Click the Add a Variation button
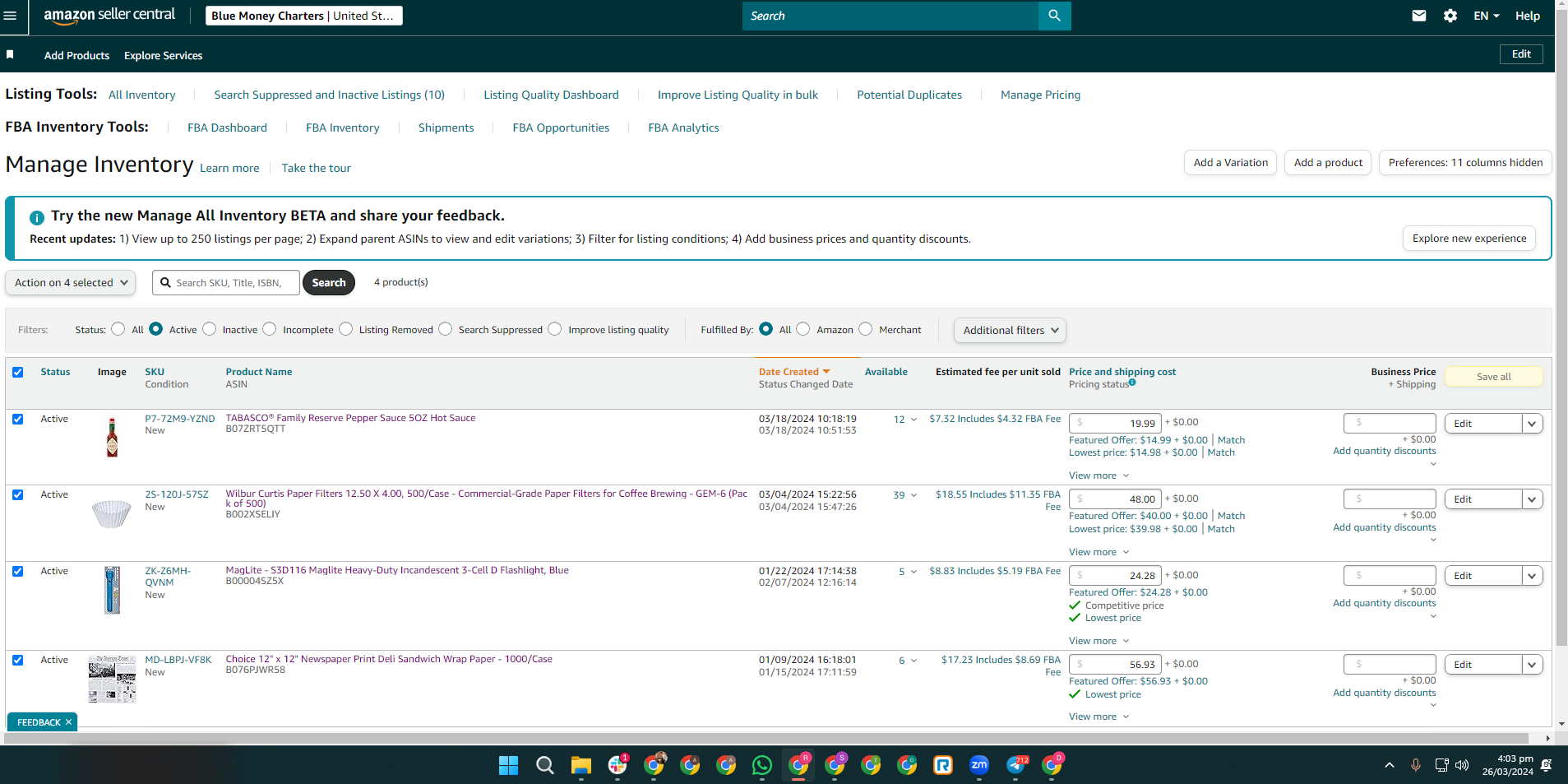The width and height of the screenshot is (1568, 784). pyautogui.click(x=1230, y=163)
